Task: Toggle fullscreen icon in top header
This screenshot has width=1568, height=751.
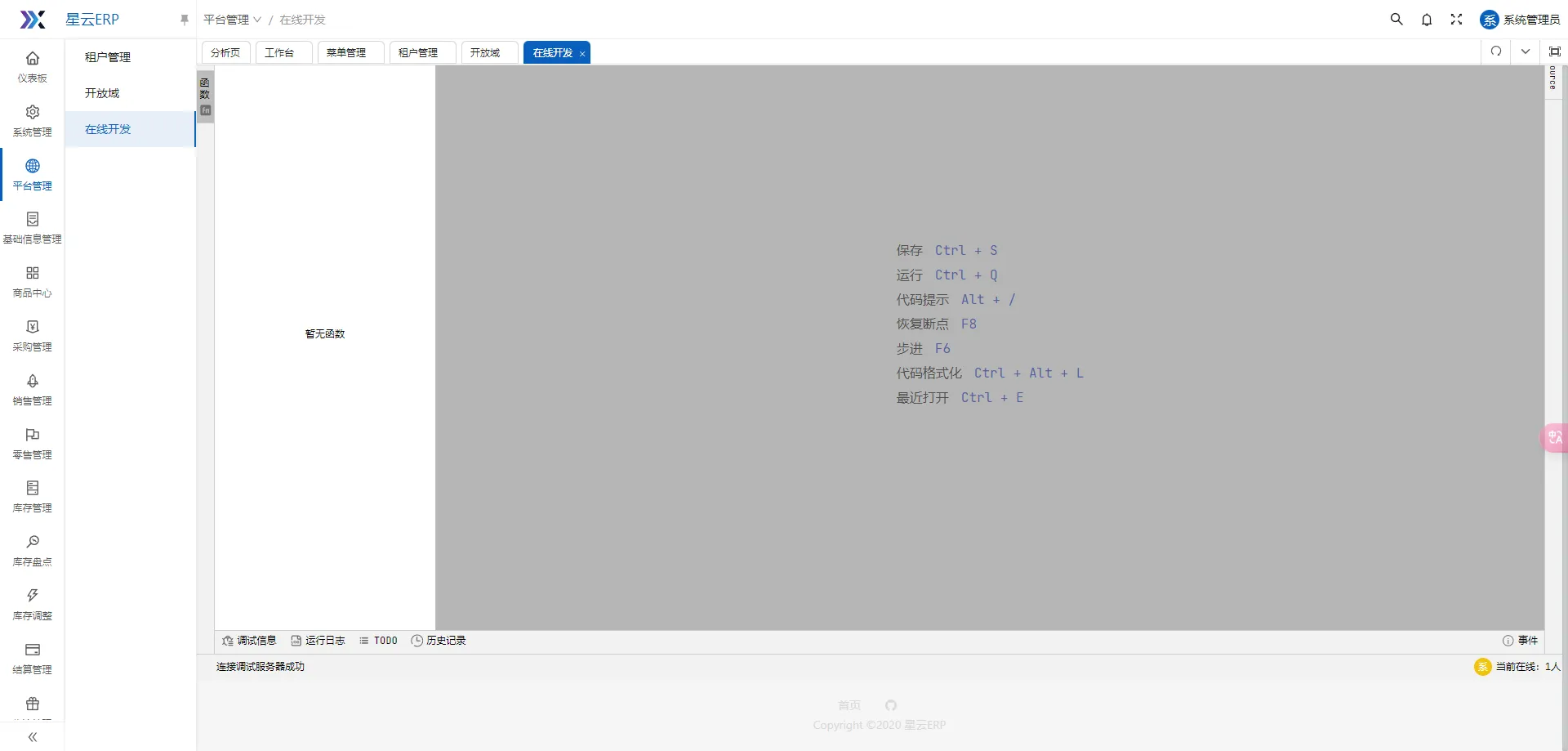Action: (1456, 20)
